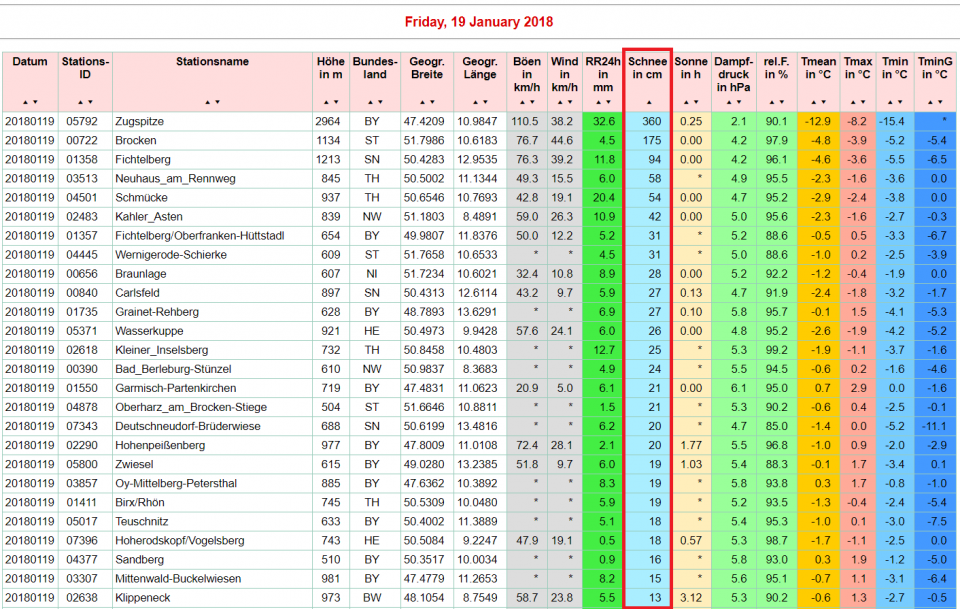Image resolution: width=960 pixels, height=609 pixels.
Task: Sort Bundesland column descending
Action: click(379, 102)
